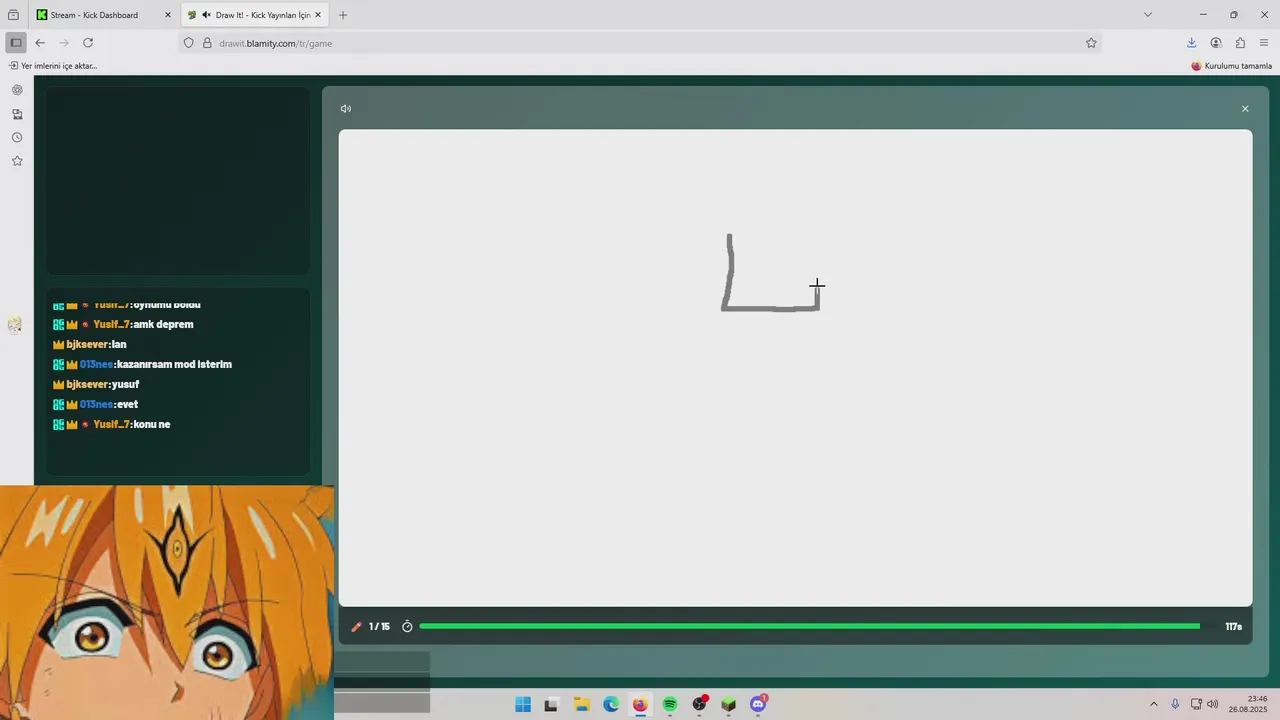Click bjksever username in yusuf message
The width and height of the screenshot is (1280, 720).
(88, 384)
